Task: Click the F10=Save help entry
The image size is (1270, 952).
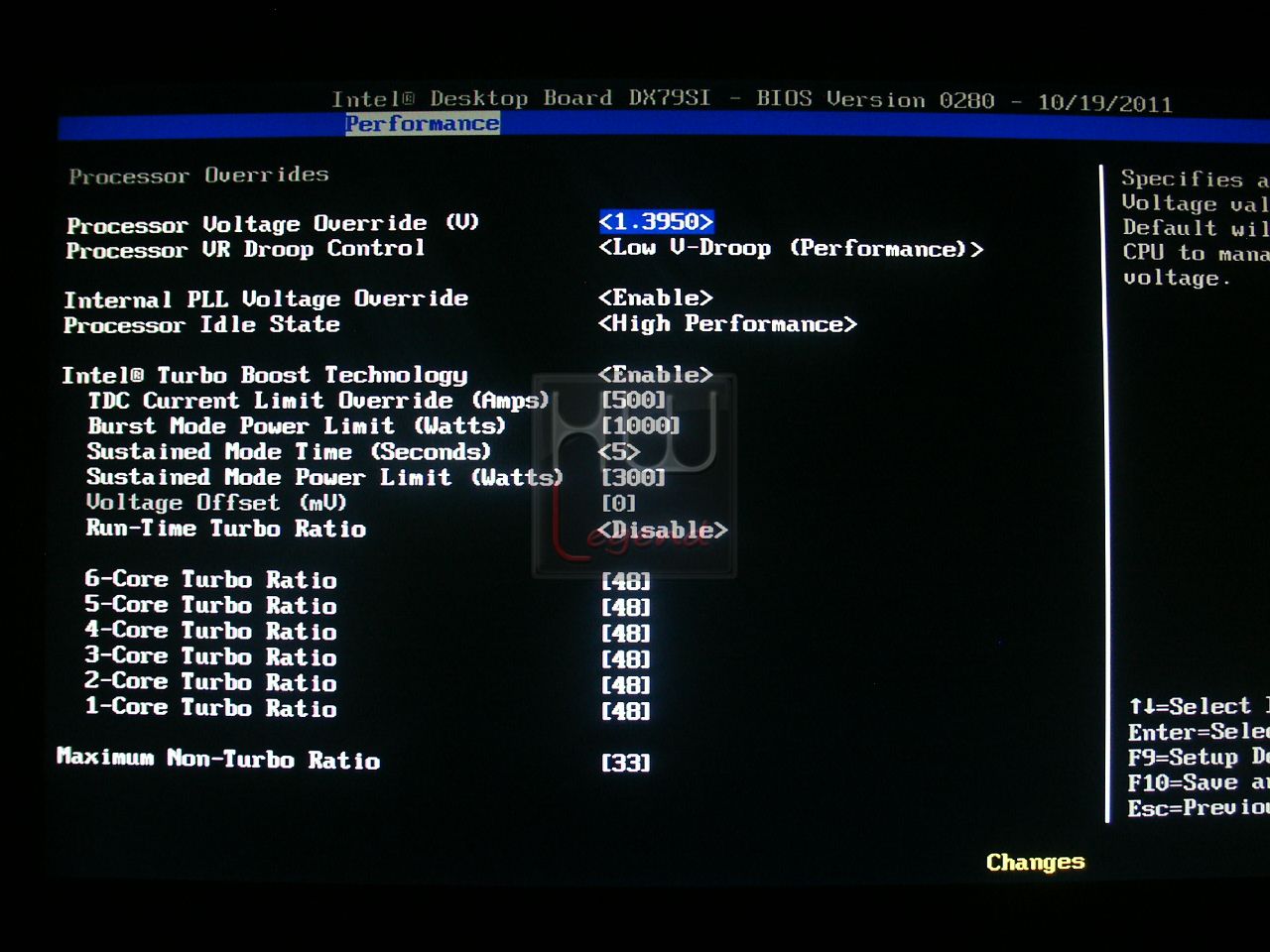Action: tap(1199, 783)
